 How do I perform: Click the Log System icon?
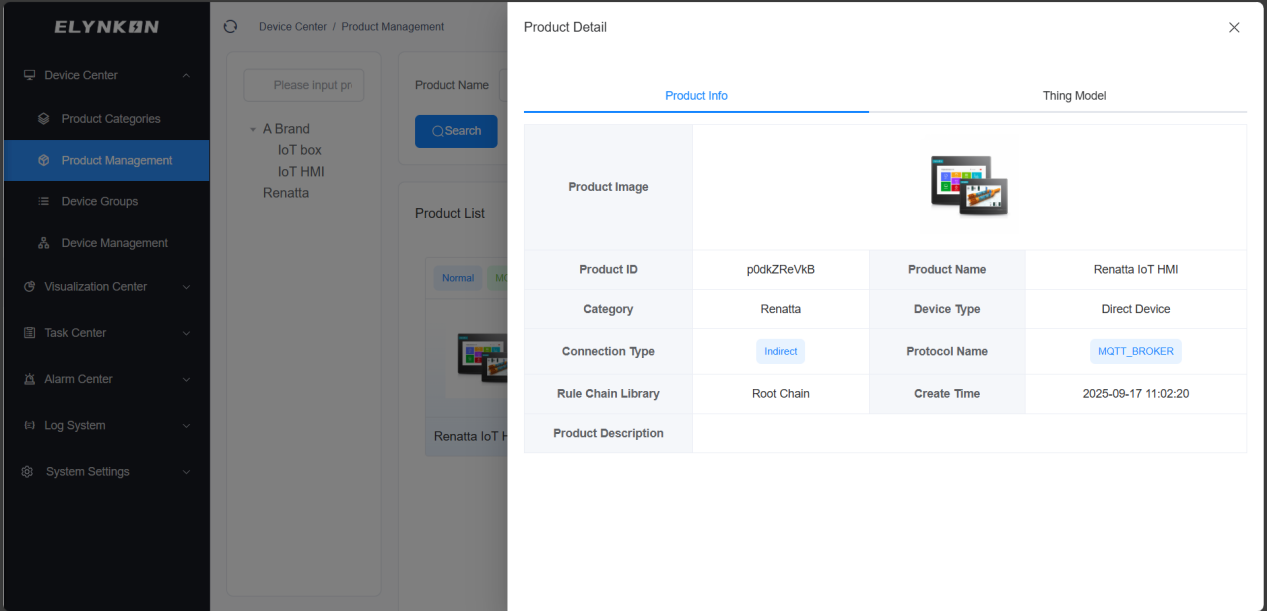[x=29, y=425]
